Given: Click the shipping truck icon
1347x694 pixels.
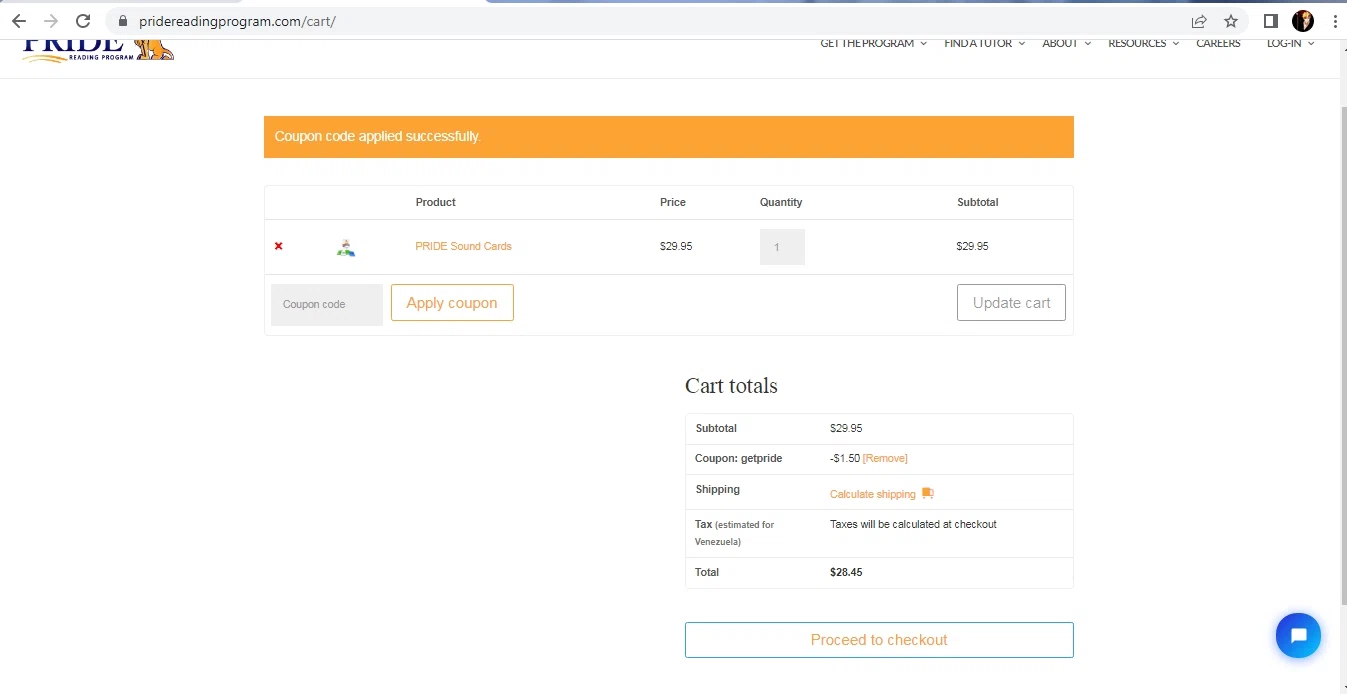Looking at the screenshot, I should (x=928, y=493).
